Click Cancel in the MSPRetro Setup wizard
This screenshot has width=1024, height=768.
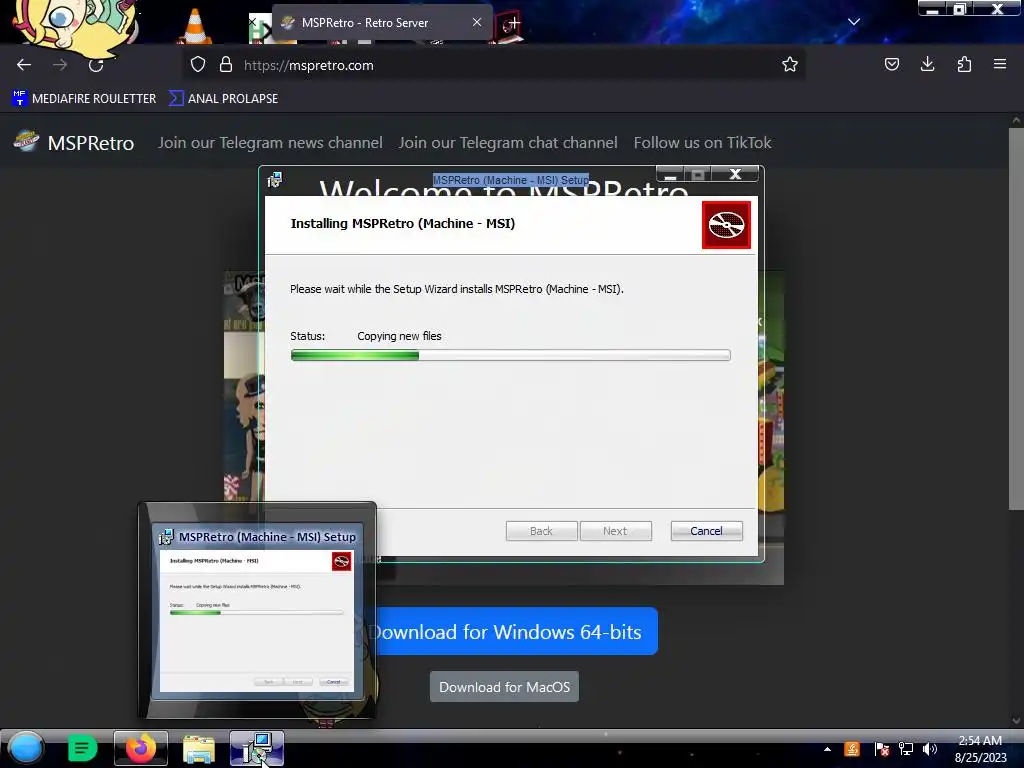pyautogui.click(x=707, y=531)
